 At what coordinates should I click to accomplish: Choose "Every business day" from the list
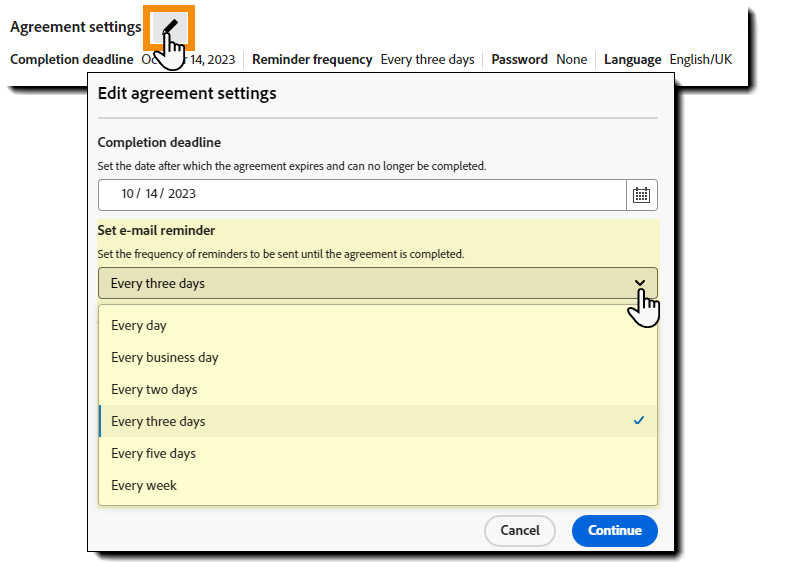[x=165, y=357]
